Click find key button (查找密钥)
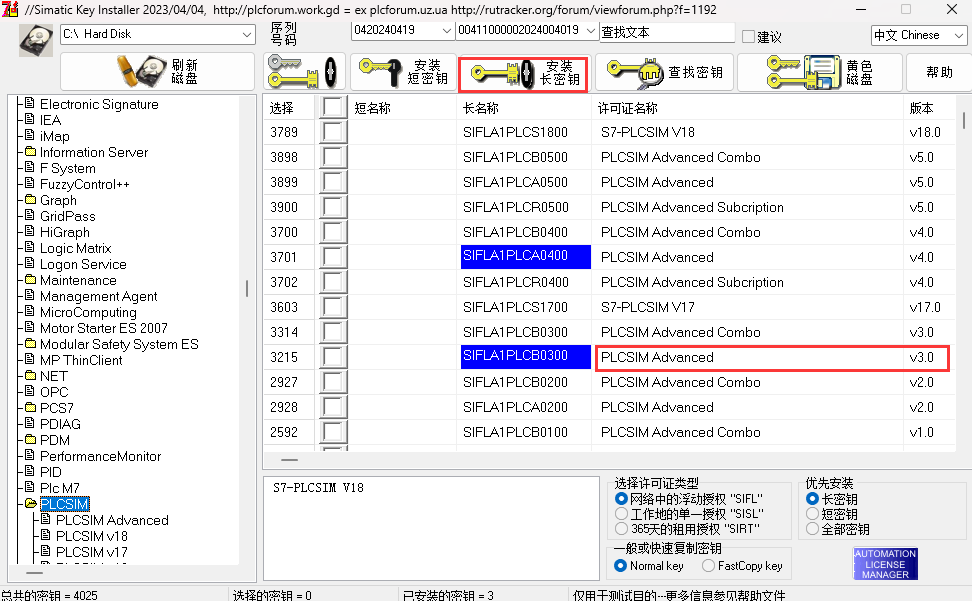This screenshot has width=972, height=601. (x=664, y=72)
